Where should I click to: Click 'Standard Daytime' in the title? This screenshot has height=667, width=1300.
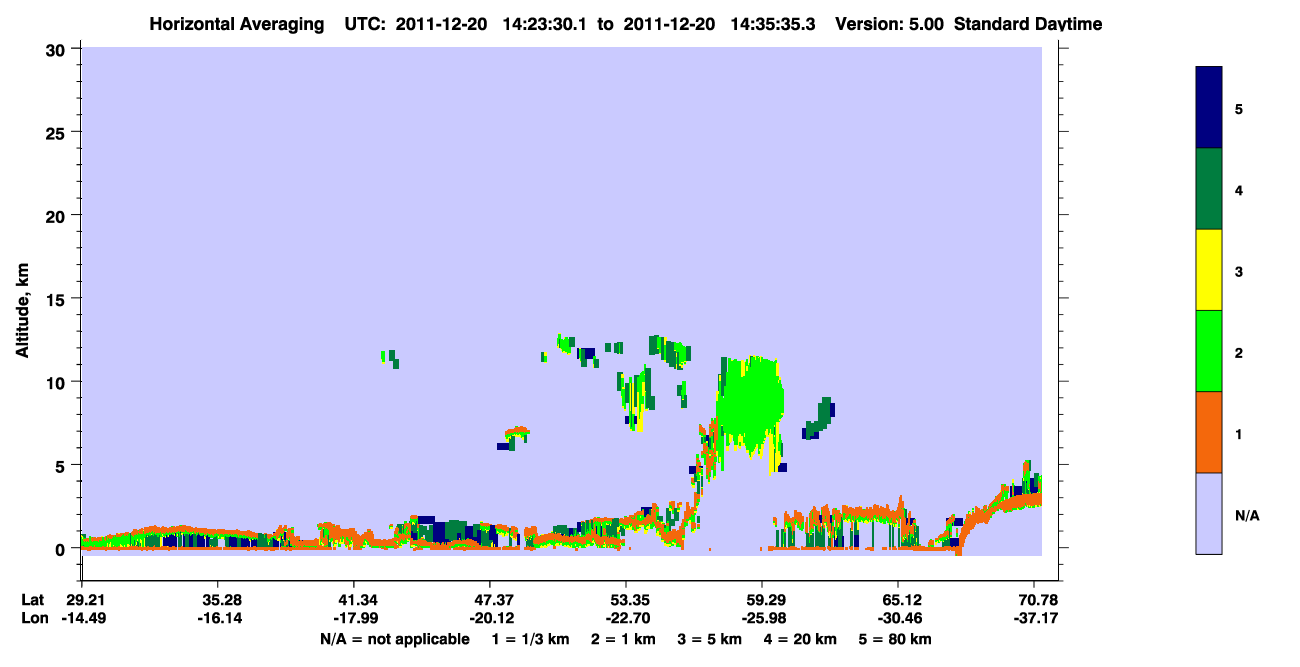(1028, 24)
